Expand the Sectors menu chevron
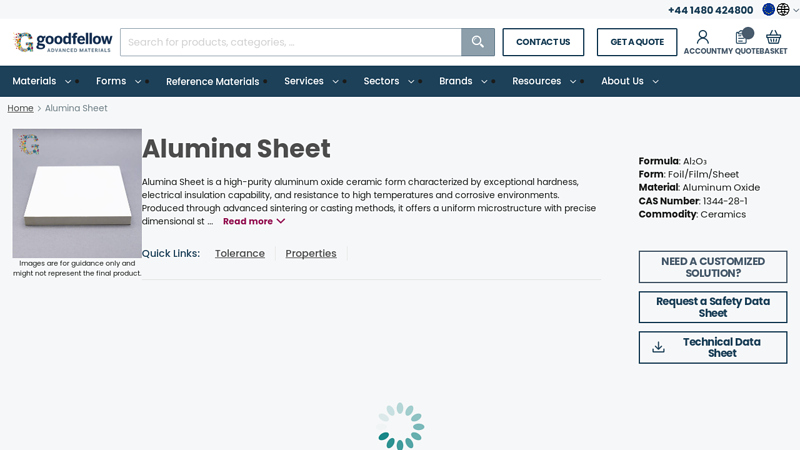This screenshot has width=800, height=450. click(x=411, y=82)
